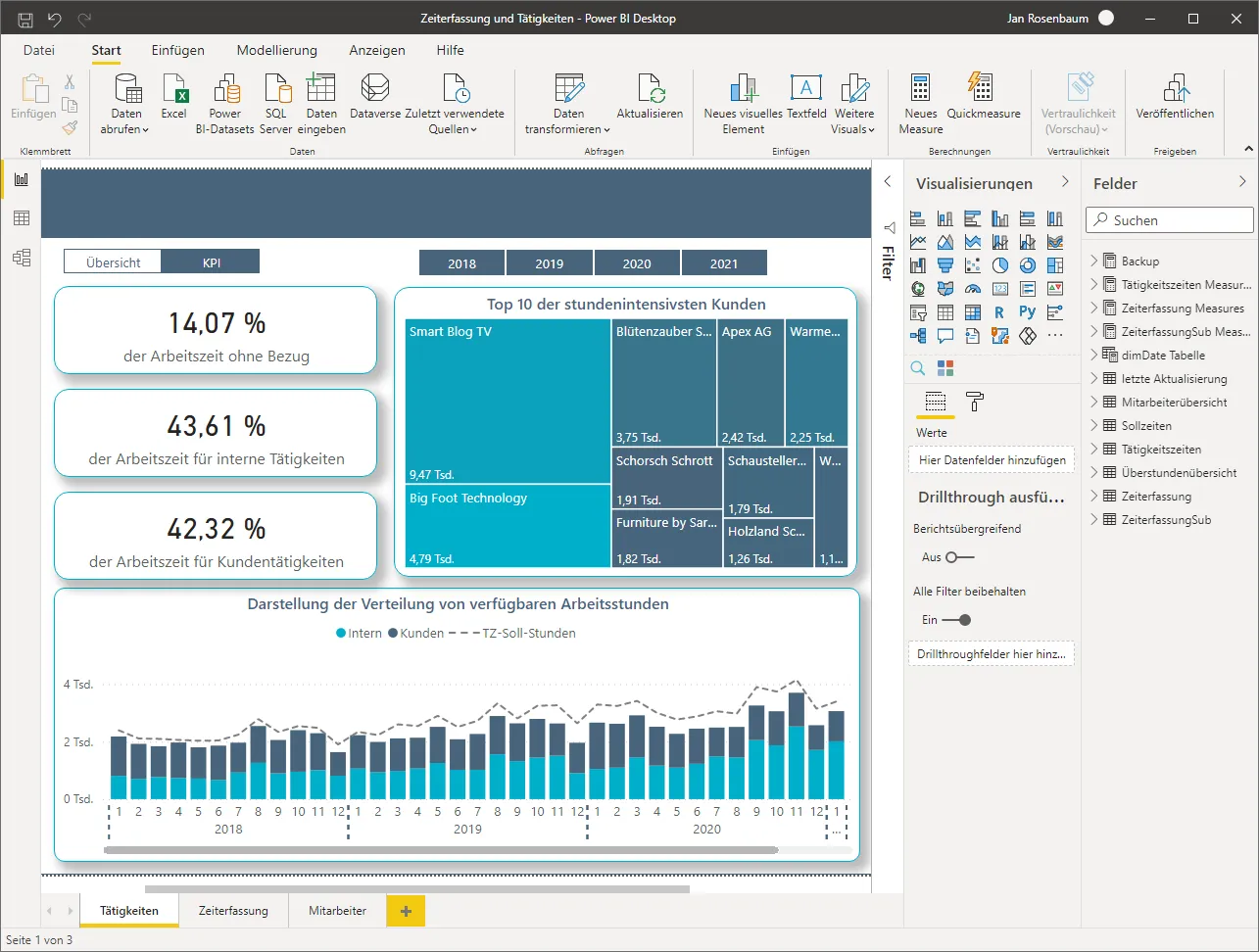Click the Excel data source icon
This screenshot has height=952, width=1259.
tap(174, 96)
